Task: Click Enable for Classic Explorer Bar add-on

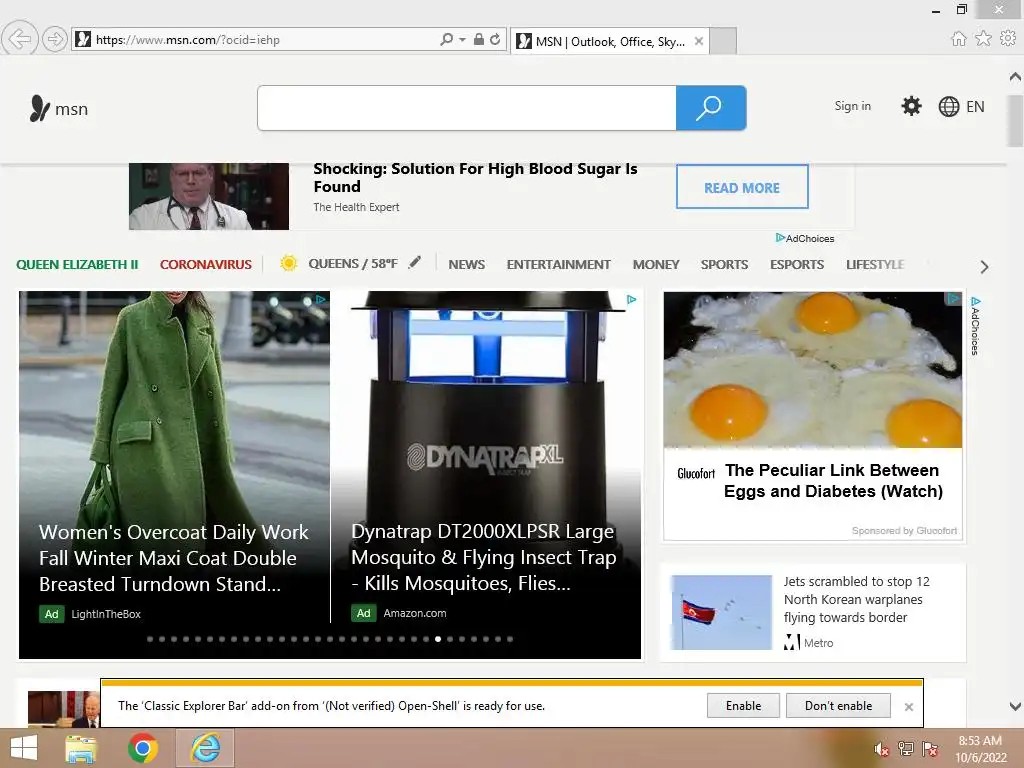Action: (743, 706)
